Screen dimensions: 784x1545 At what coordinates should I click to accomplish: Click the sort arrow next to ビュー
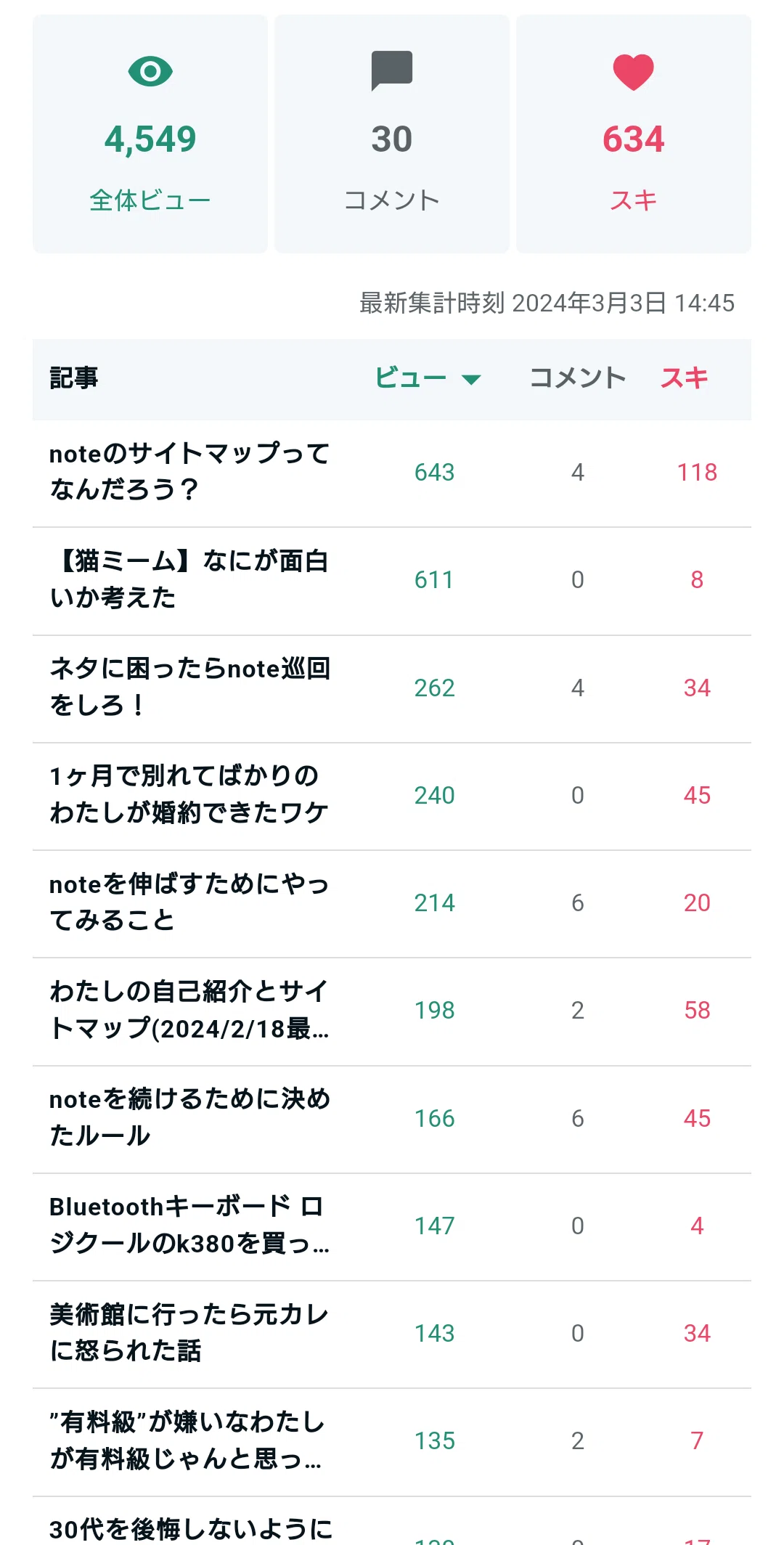[471, 379]
